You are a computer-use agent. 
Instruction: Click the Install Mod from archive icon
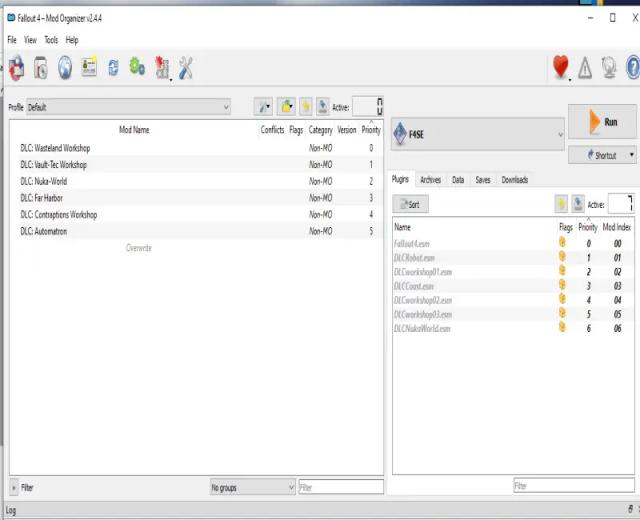coord(41,68)
